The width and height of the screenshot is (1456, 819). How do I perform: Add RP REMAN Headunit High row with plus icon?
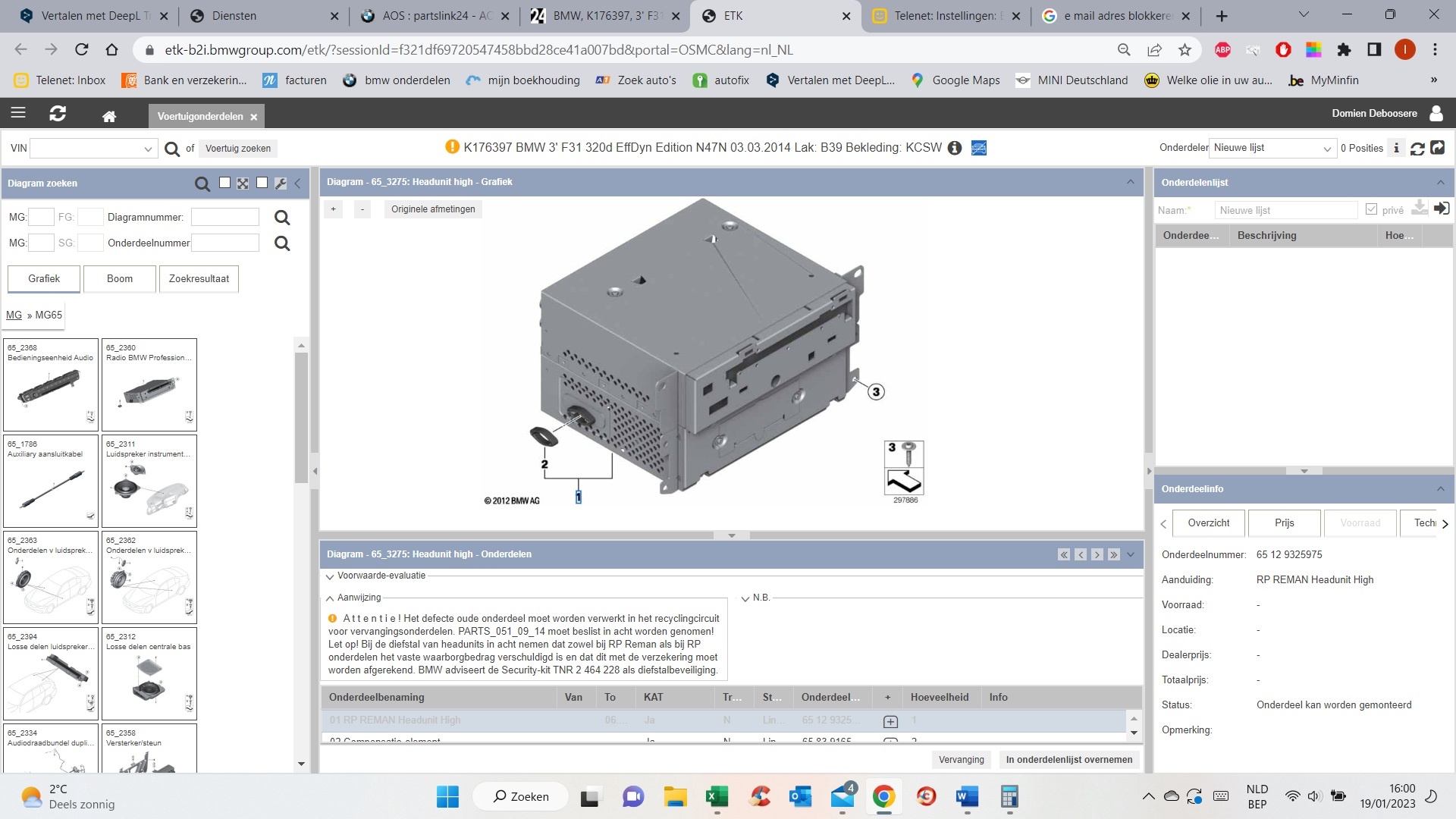coord(891,721)
